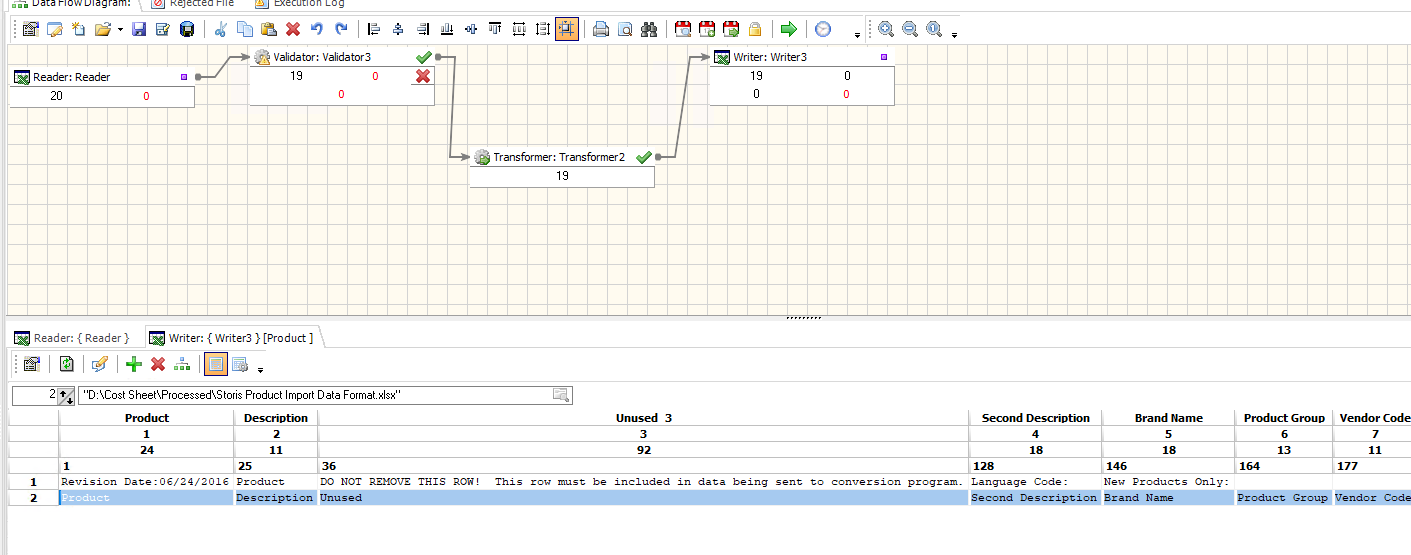This screenshot has width=1411, height=555.
Task: Select the Validator: Validator3 node
Action: 342,76
